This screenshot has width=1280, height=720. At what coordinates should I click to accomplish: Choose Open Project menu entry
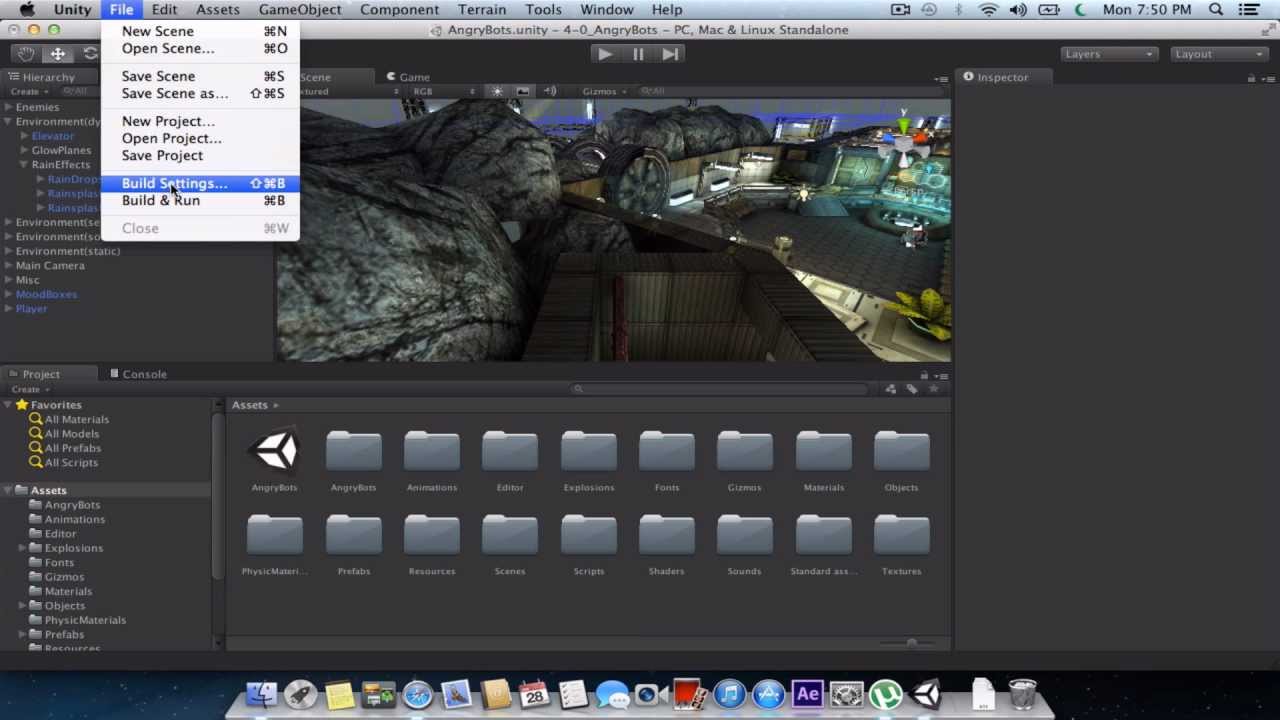coord(200,138)
